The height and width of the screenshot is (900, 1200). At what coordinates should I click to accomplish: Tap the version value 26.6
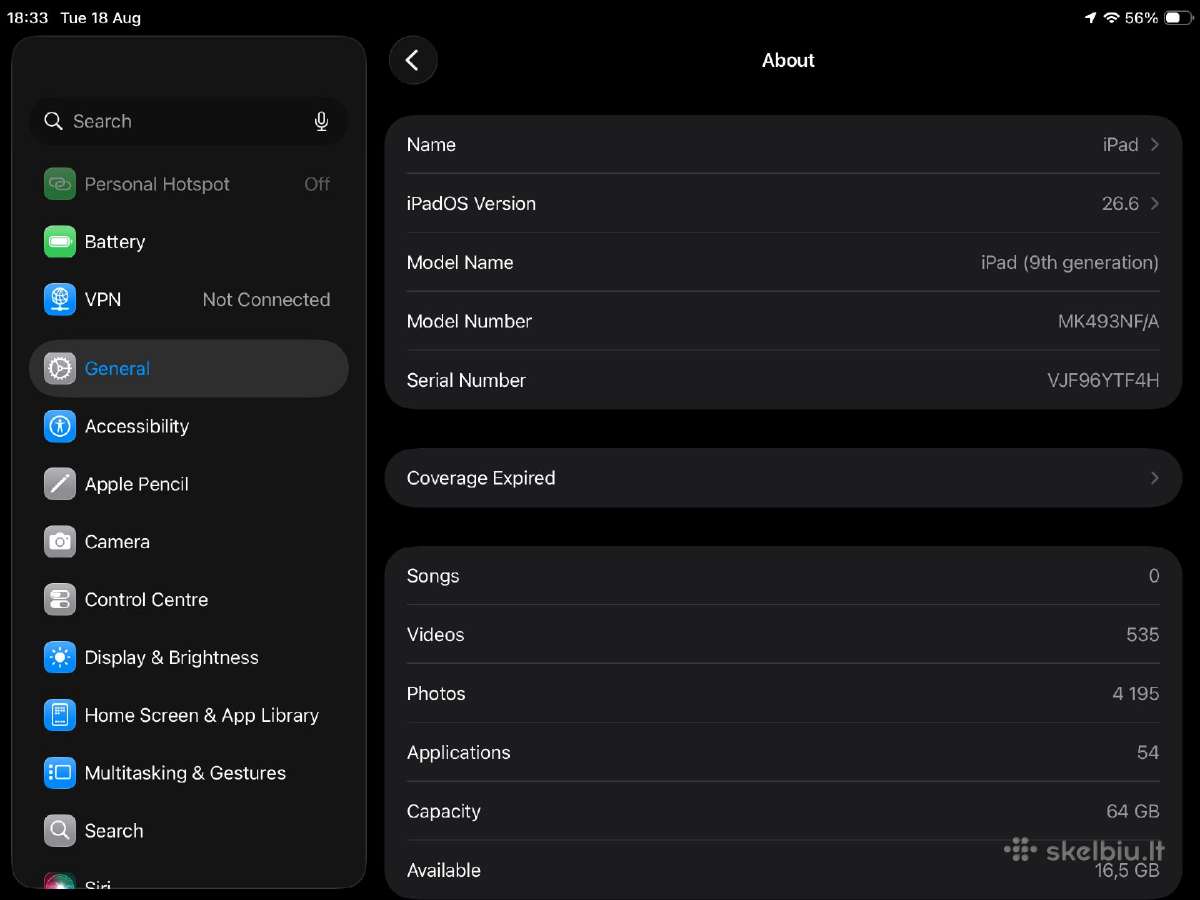pos(1120,204)
